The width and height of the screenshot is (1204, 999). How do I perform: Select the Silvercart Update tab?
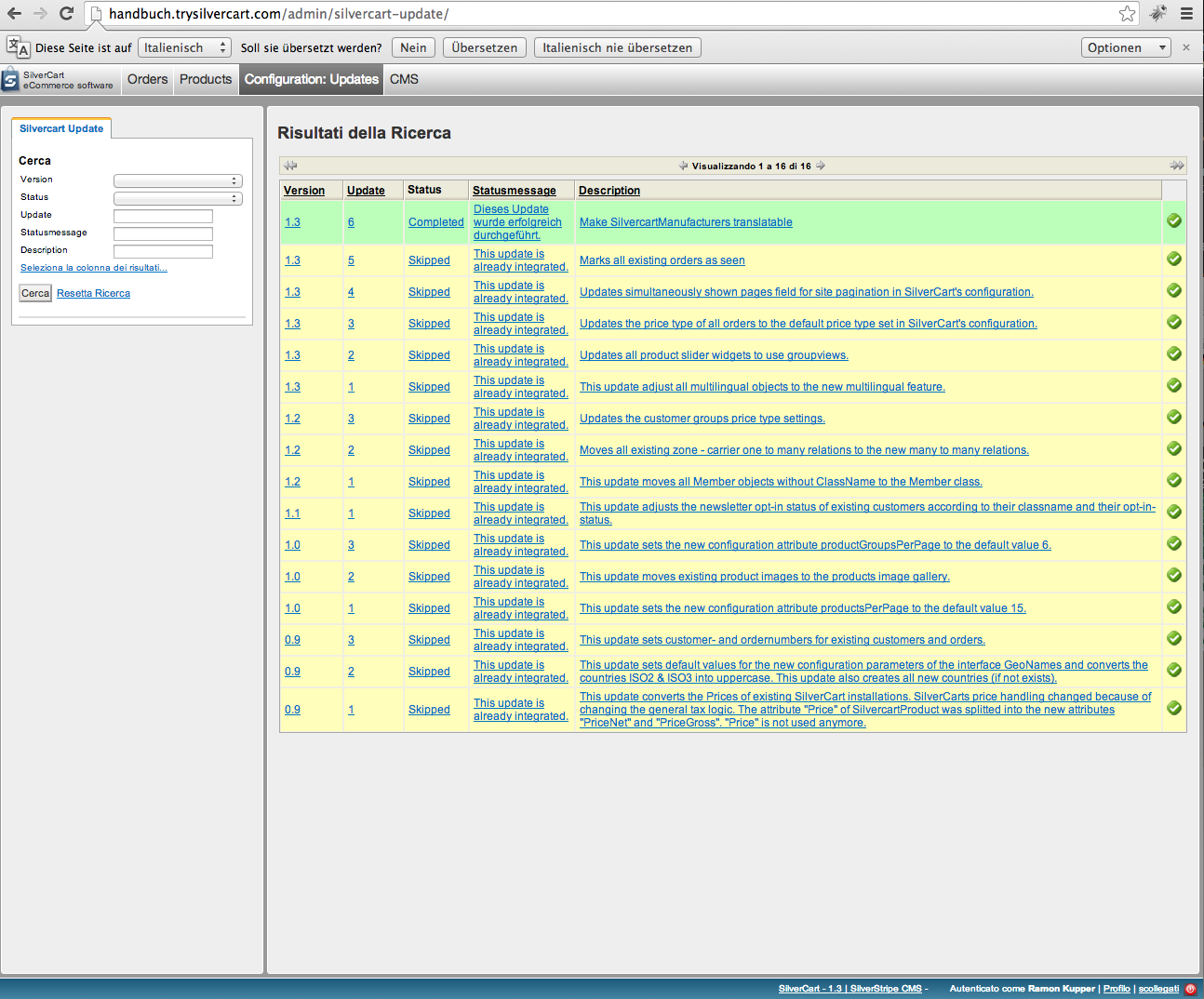coord(61,128)
